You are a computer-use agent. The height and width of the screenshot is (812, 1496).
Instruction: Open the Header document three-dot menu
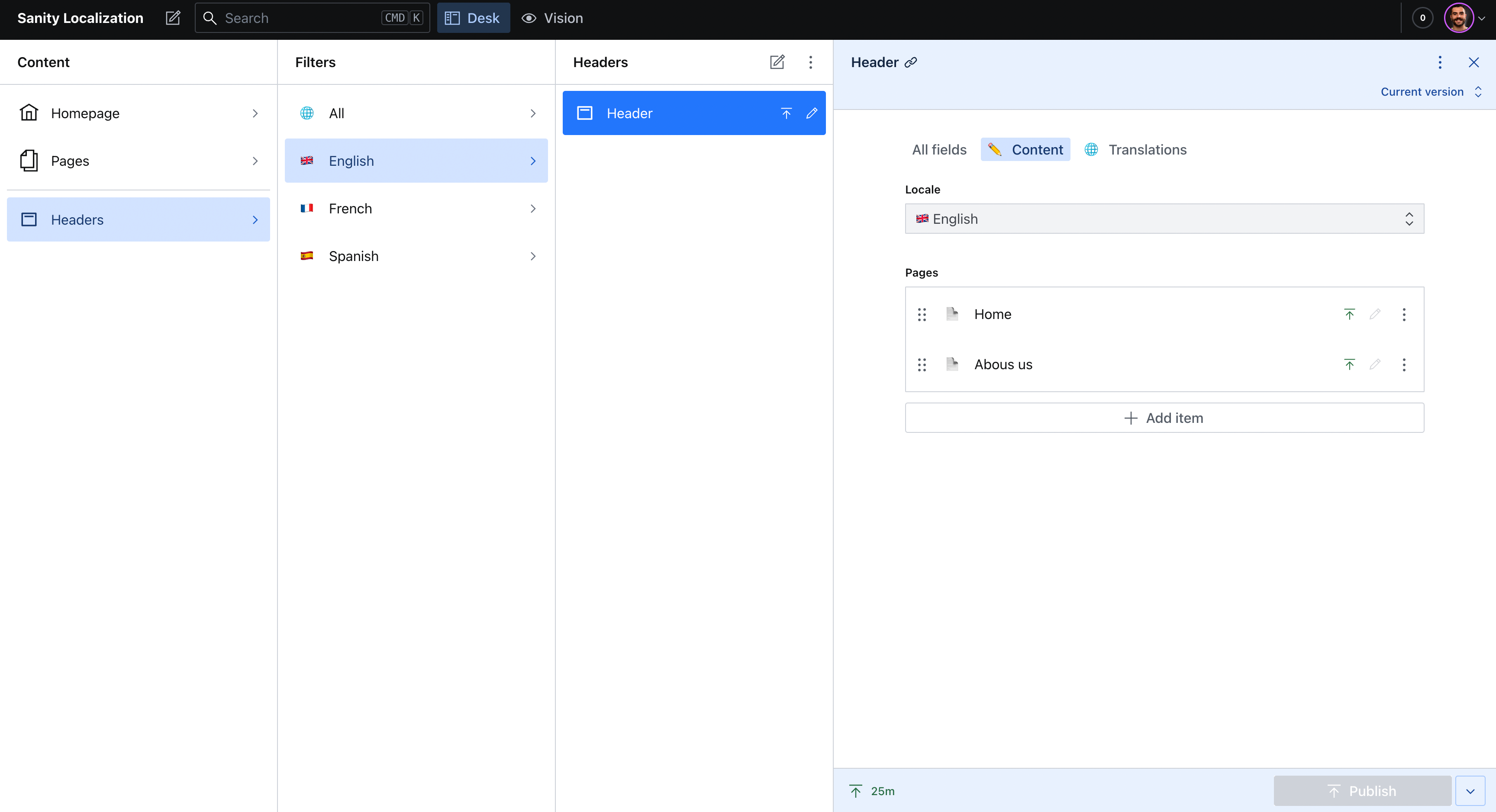(x=1440, y=62)
